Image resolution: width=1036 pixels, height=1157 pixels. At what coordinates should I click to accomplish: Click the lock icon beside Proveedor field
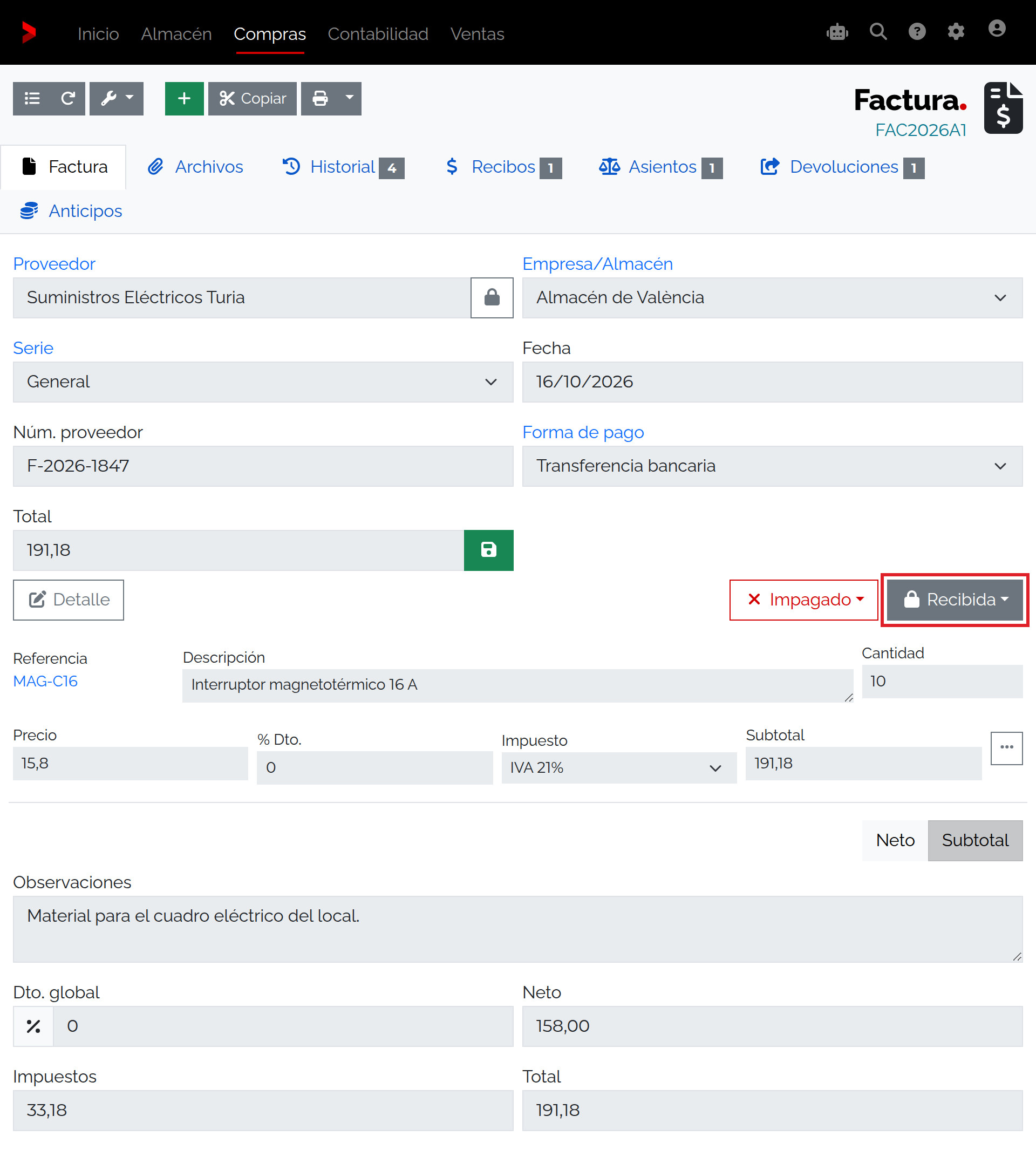click(492, 298)
